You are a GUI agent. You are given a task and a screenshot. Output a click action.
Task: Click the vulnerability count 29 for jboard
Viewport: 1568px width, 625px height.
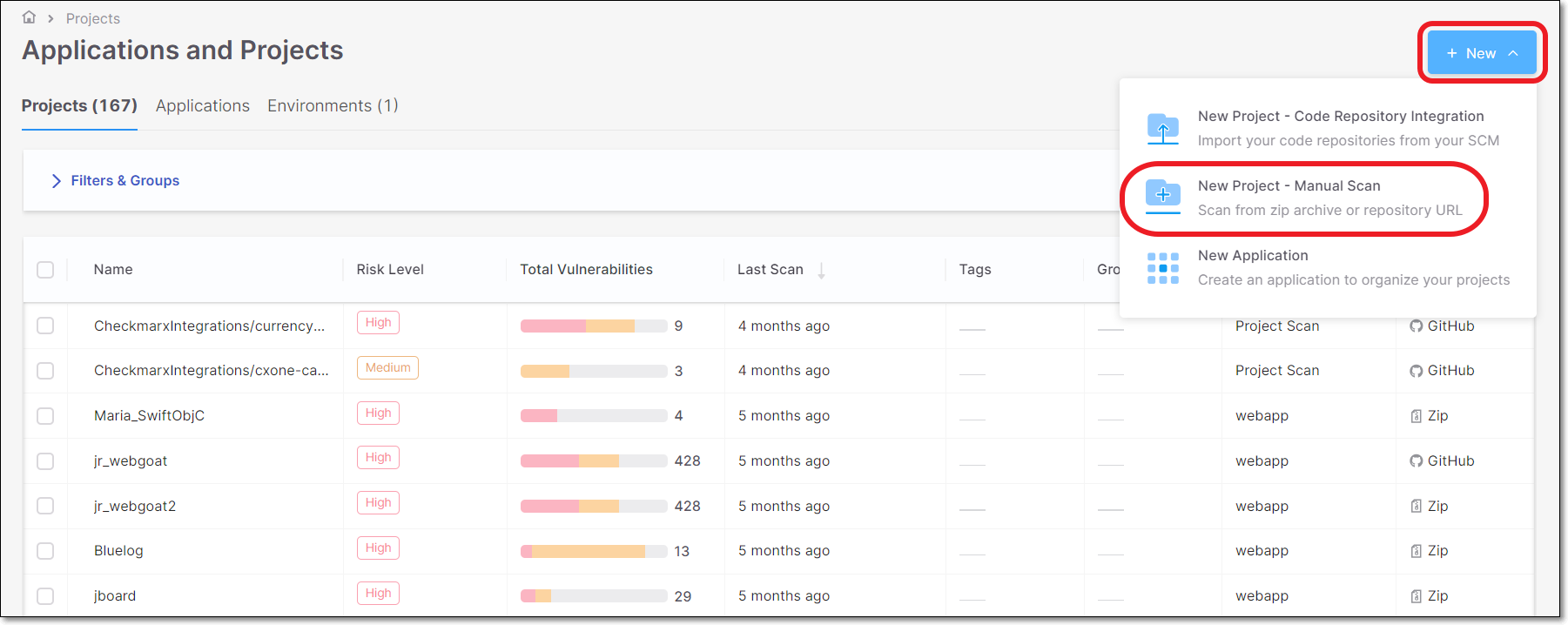pyautogui.click(x=683, y=596)
